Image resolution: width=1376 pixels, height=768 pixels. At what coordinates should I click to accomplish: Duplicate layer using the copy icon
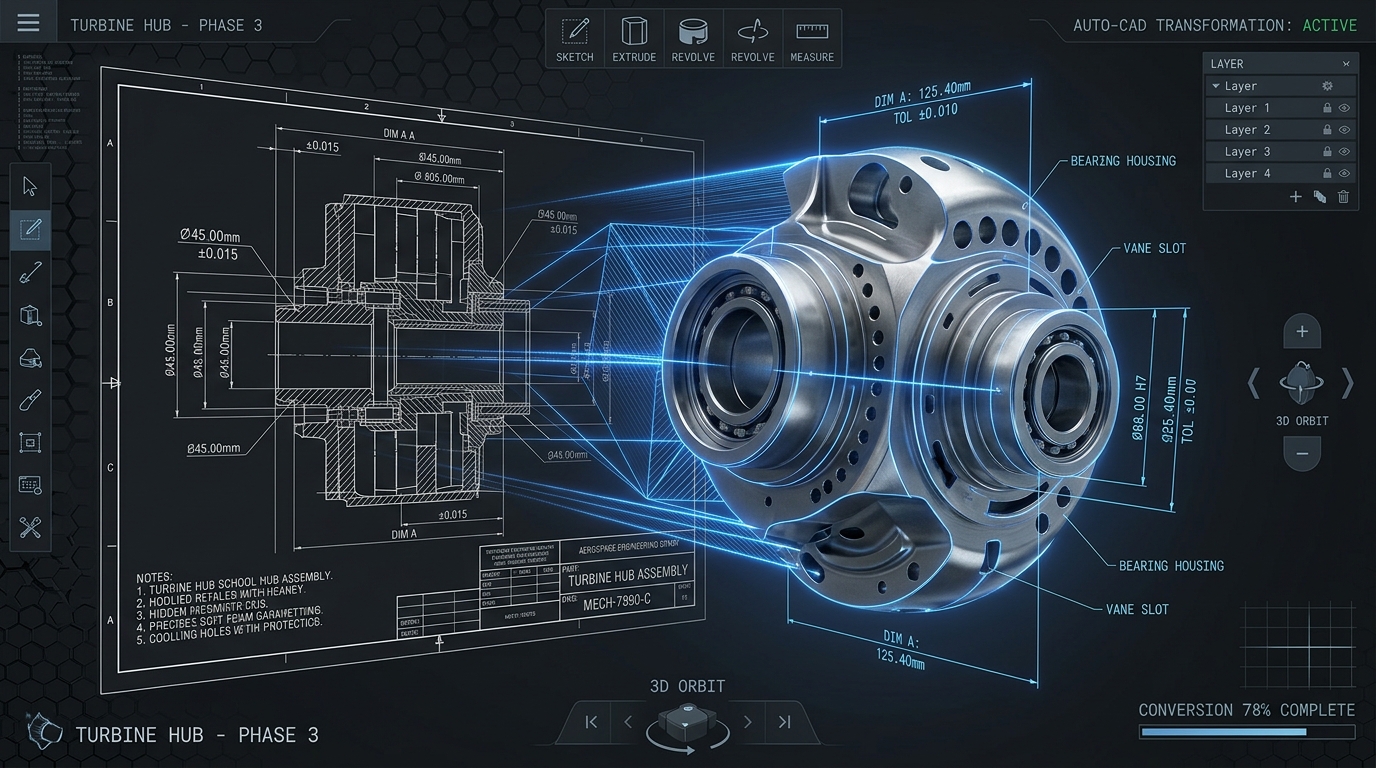point(1320,197)
